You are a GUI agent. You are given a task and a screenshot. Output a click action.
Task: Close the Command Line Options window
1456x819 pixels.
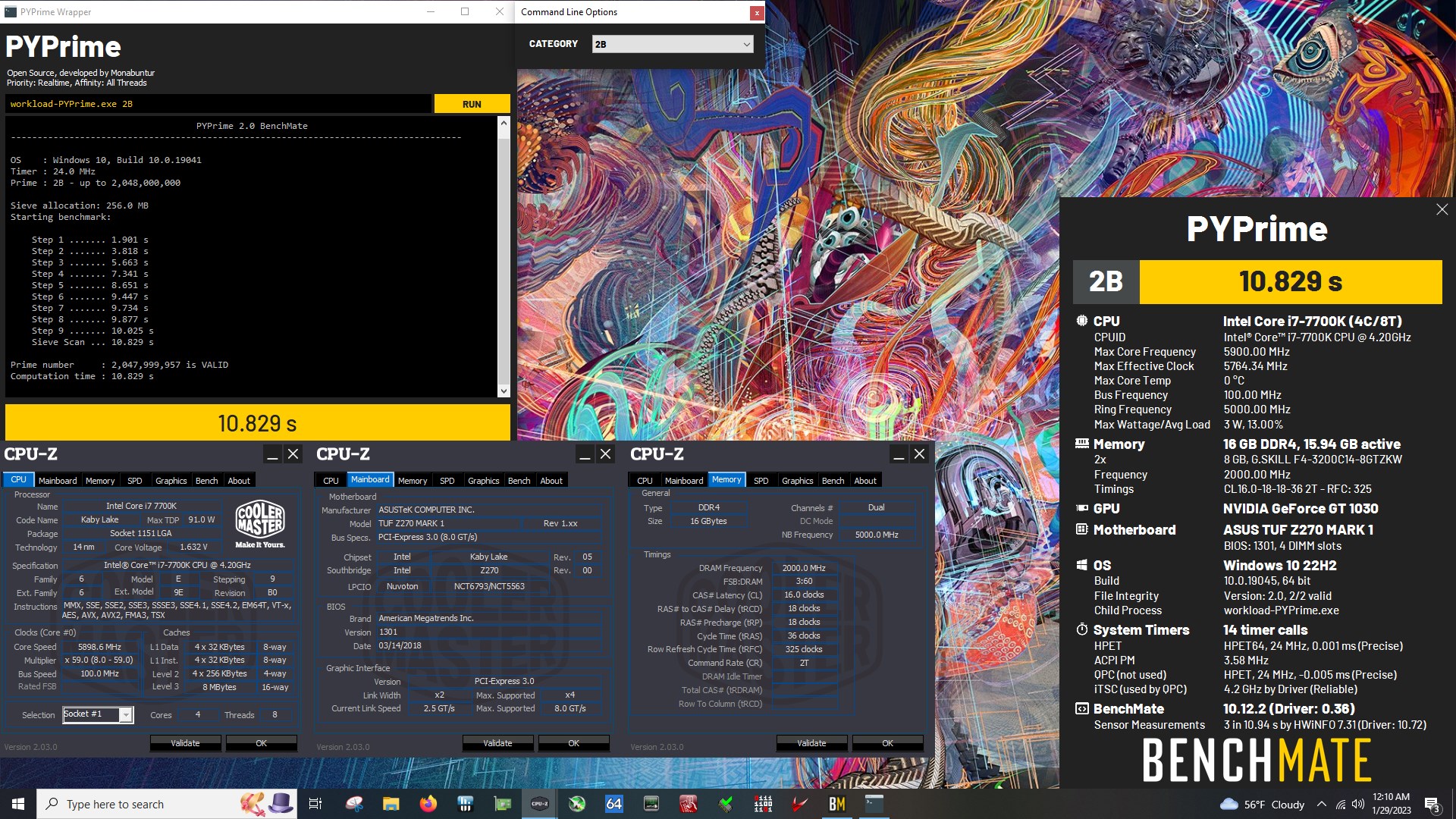coord(756,12)
